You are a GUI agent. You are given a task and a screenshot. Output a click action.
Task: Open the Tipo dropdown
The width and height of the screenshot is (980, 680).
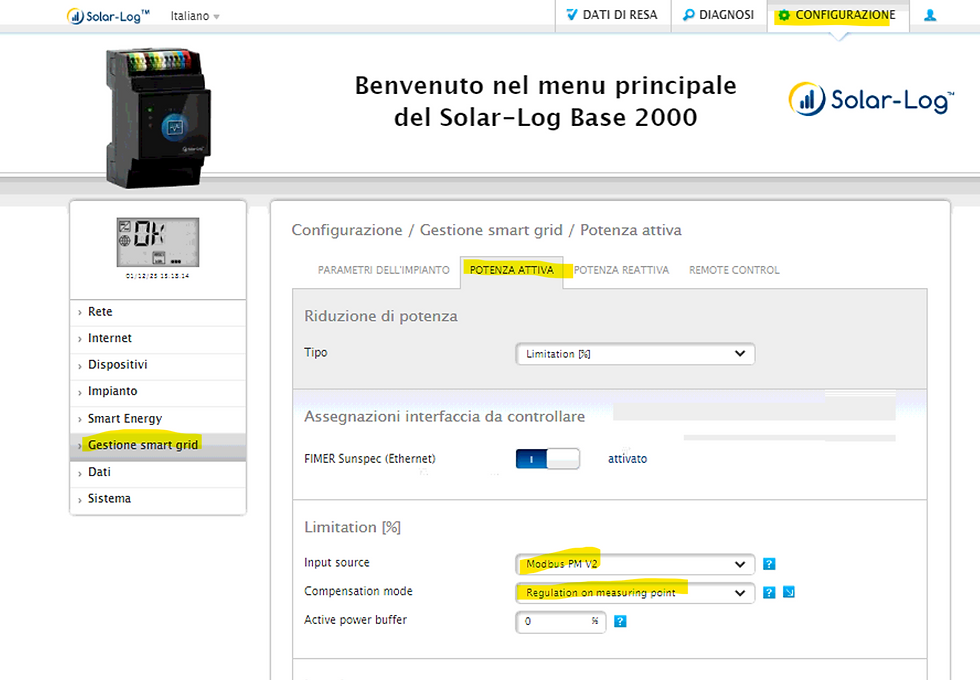click(x=635, y=354)
